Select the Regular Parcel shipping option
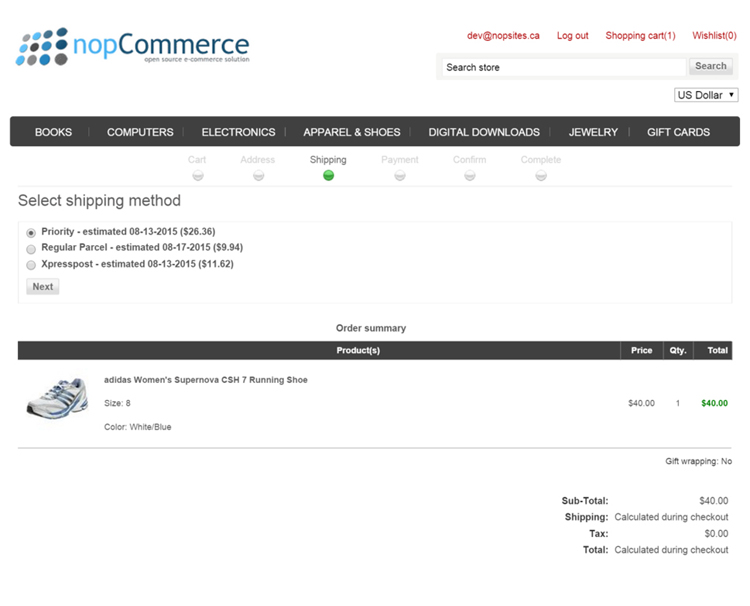The image size is (750, 606). 31,249
